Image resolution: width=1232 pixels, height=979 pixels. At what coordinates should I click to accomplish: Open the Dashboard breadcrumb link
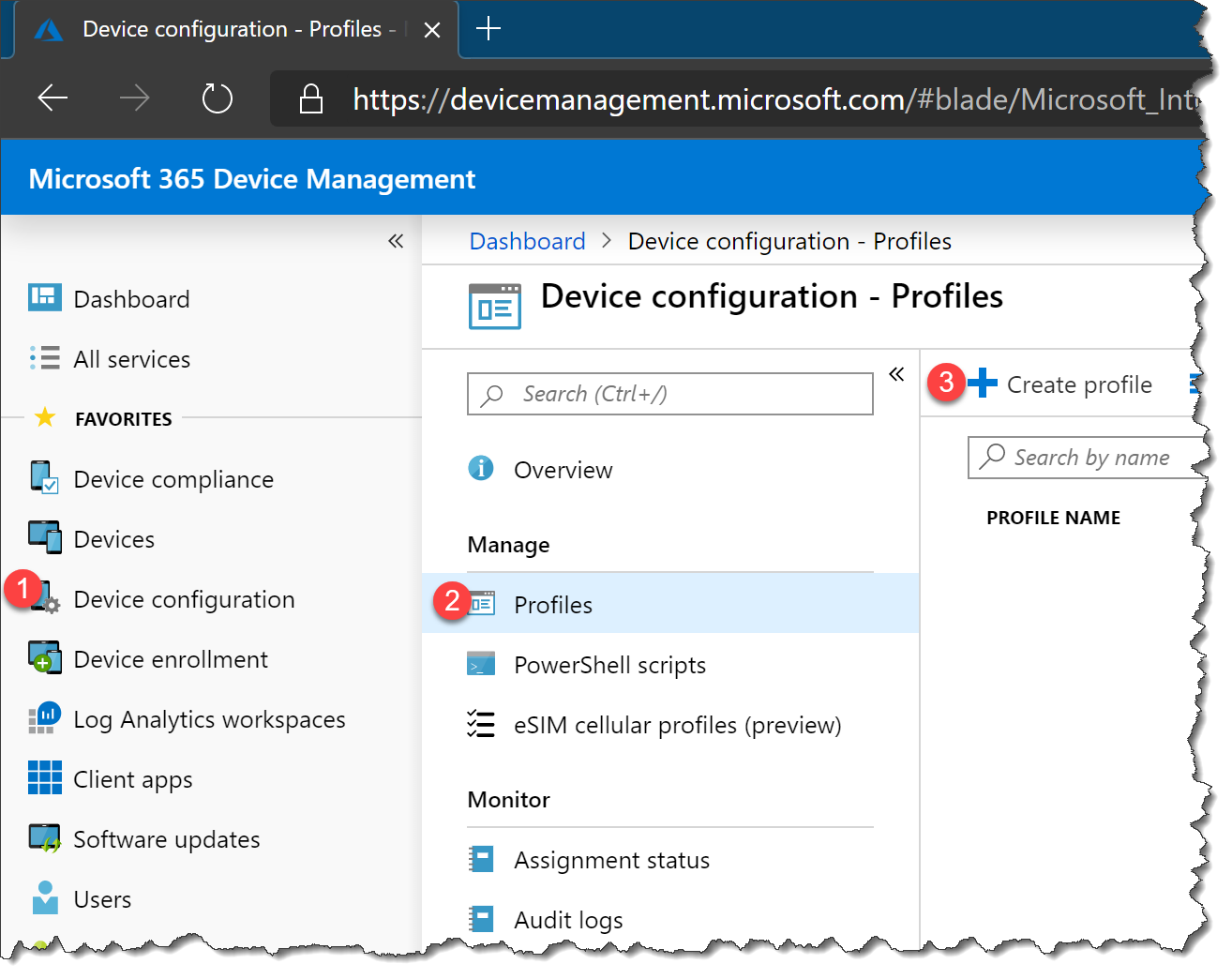tap(526, 241)
